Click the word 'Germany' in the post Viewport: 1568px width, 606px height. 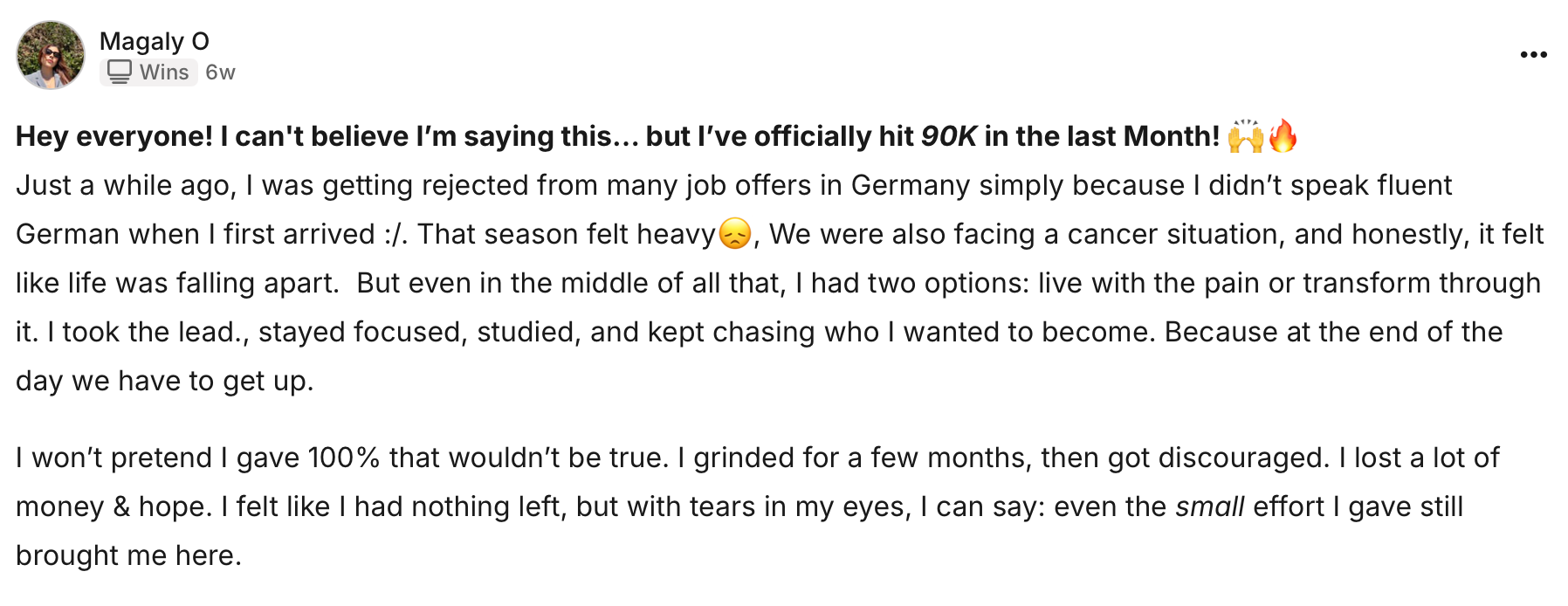point(910,185)
